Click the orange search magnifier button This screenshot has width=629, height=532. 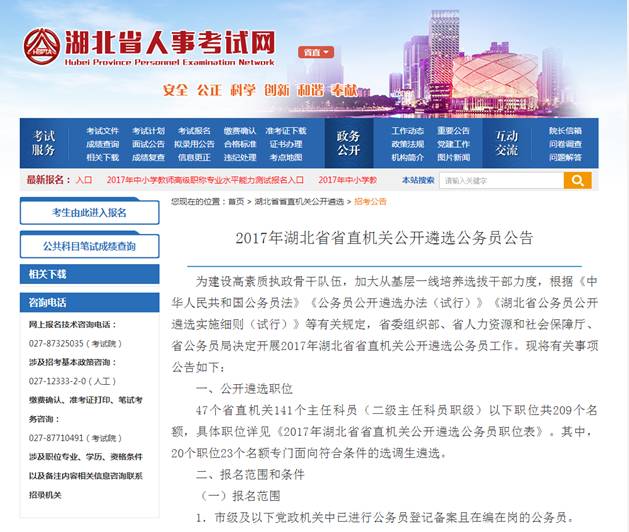[x=577, y=180]
